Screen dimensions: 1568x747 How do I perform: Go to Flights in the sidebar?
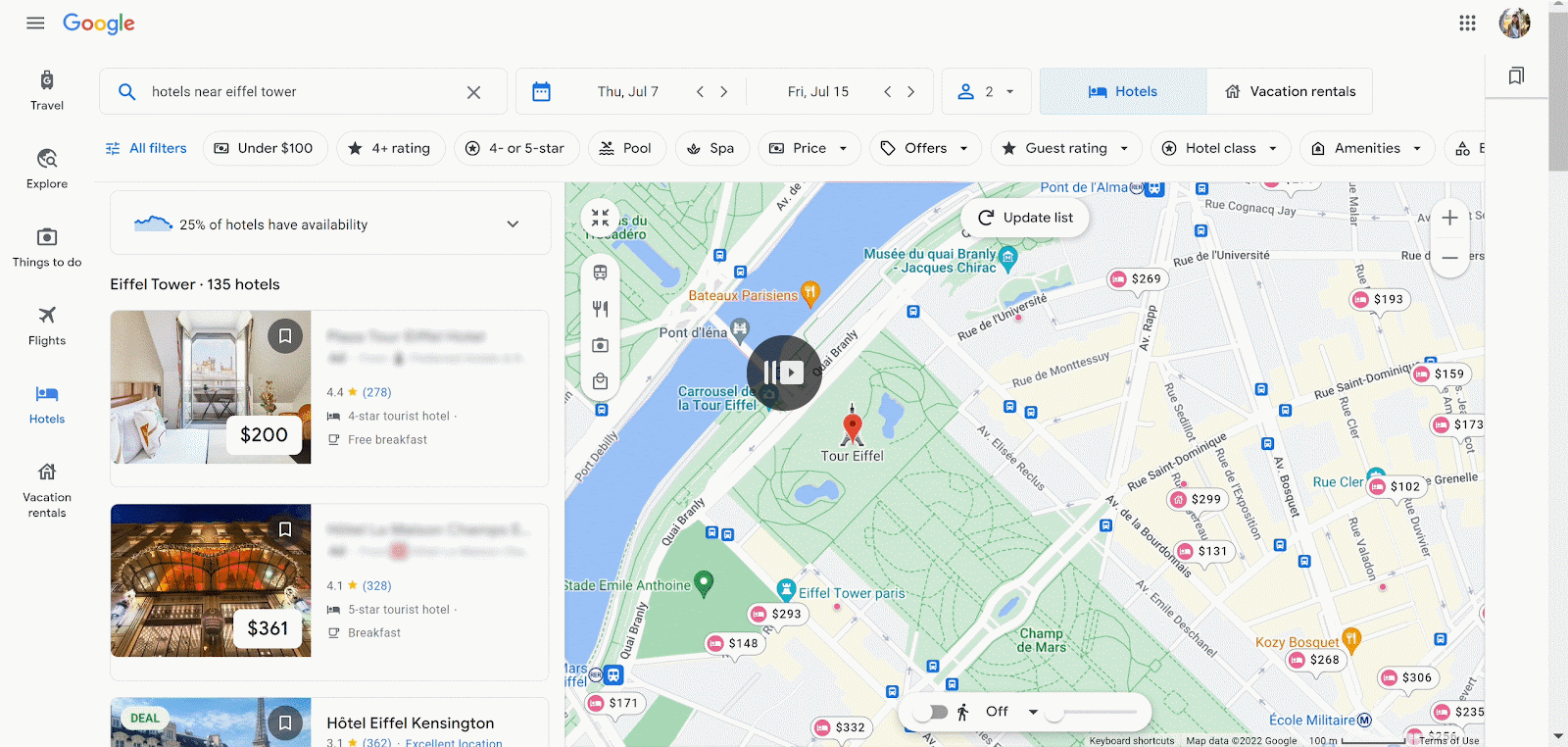[x=47, y=325]
